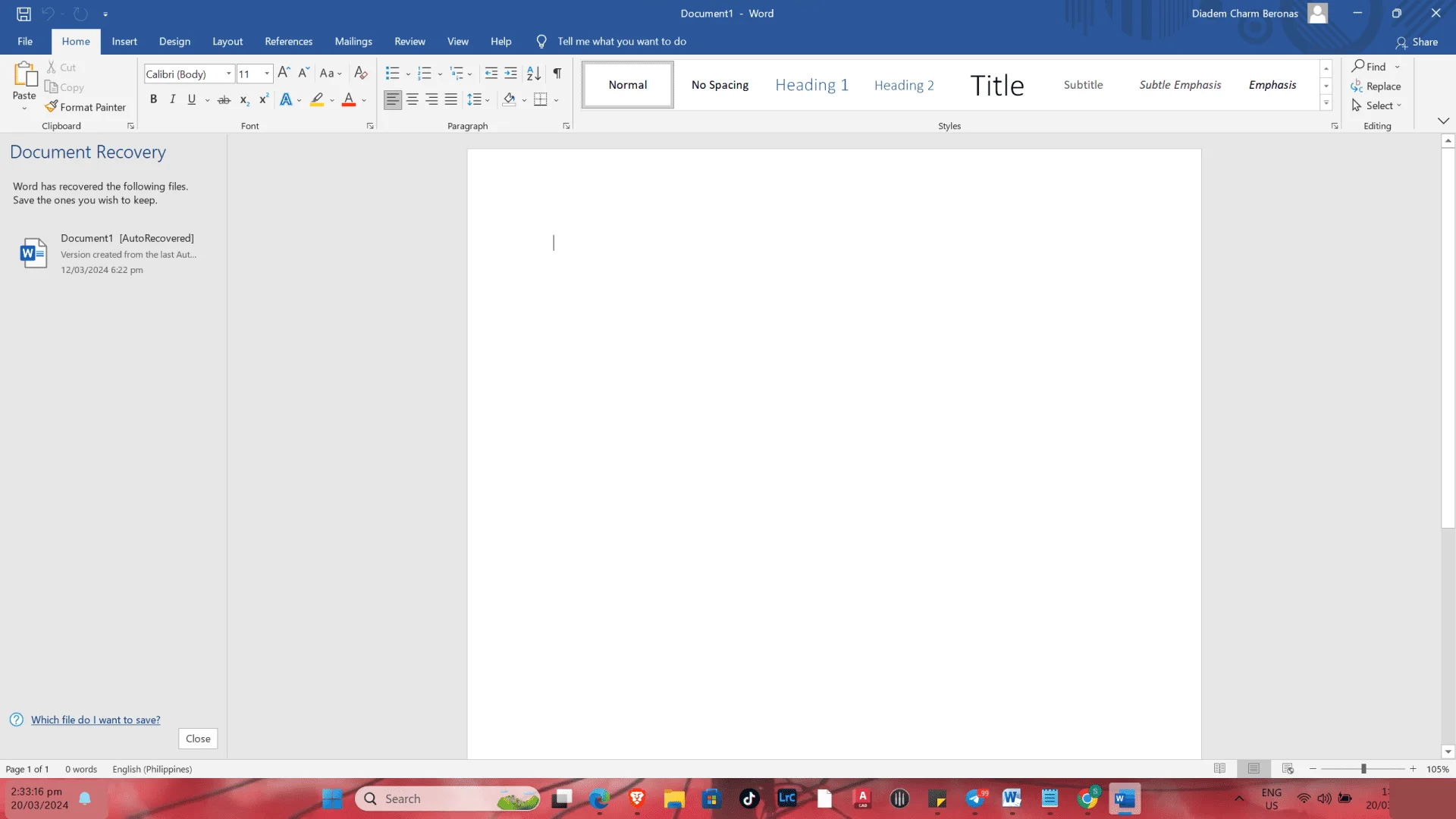
Task: Apply subscript formatting
Action: pyautogui.click(x=244, y=99)
